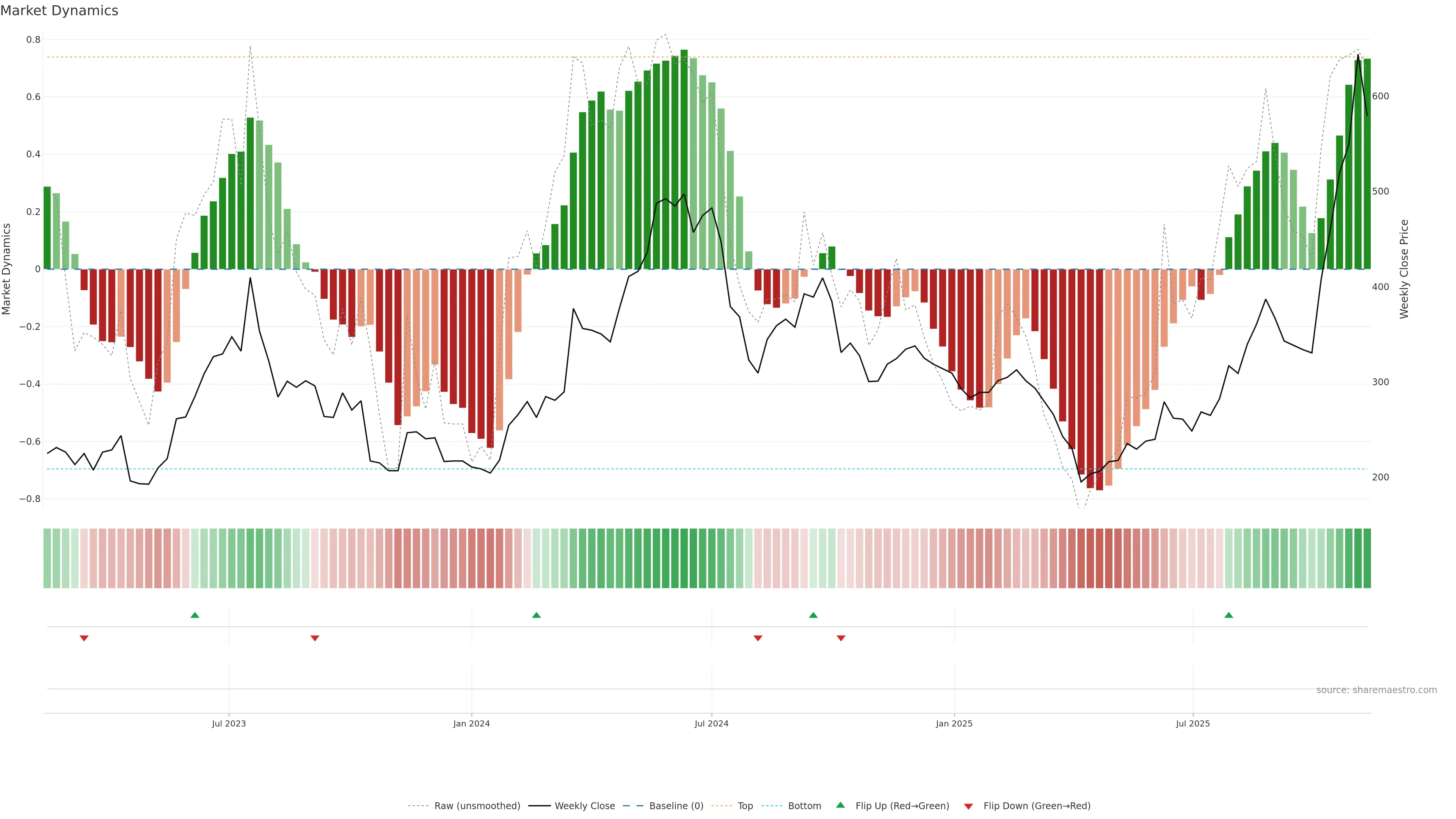Click the green flip-up triangle after Jul 2025
The height and width of the screenshot is (819, 1456).
[x=1229, y=615]
